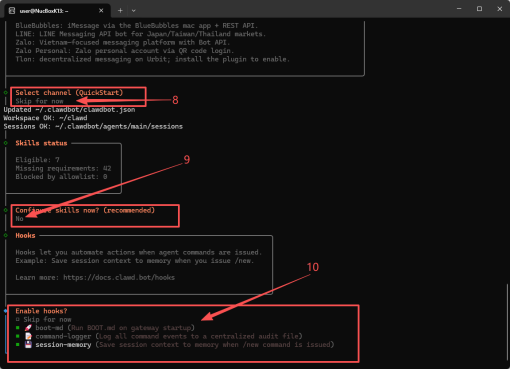Click 'Skip for now' under Select channel

click(x=39, y=101)
